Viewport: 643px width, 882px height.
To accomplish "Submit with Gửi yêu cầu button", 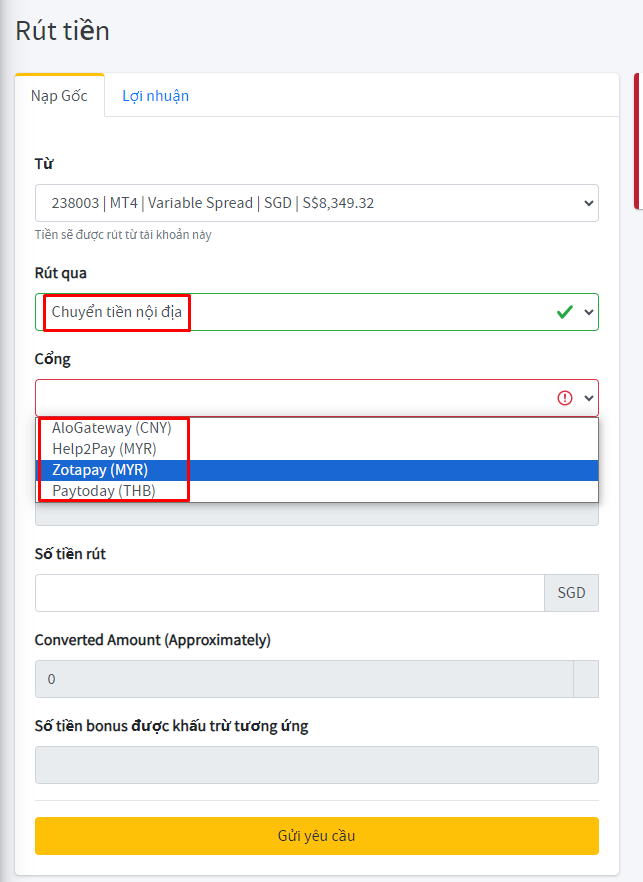I will [x=317, y=836].
